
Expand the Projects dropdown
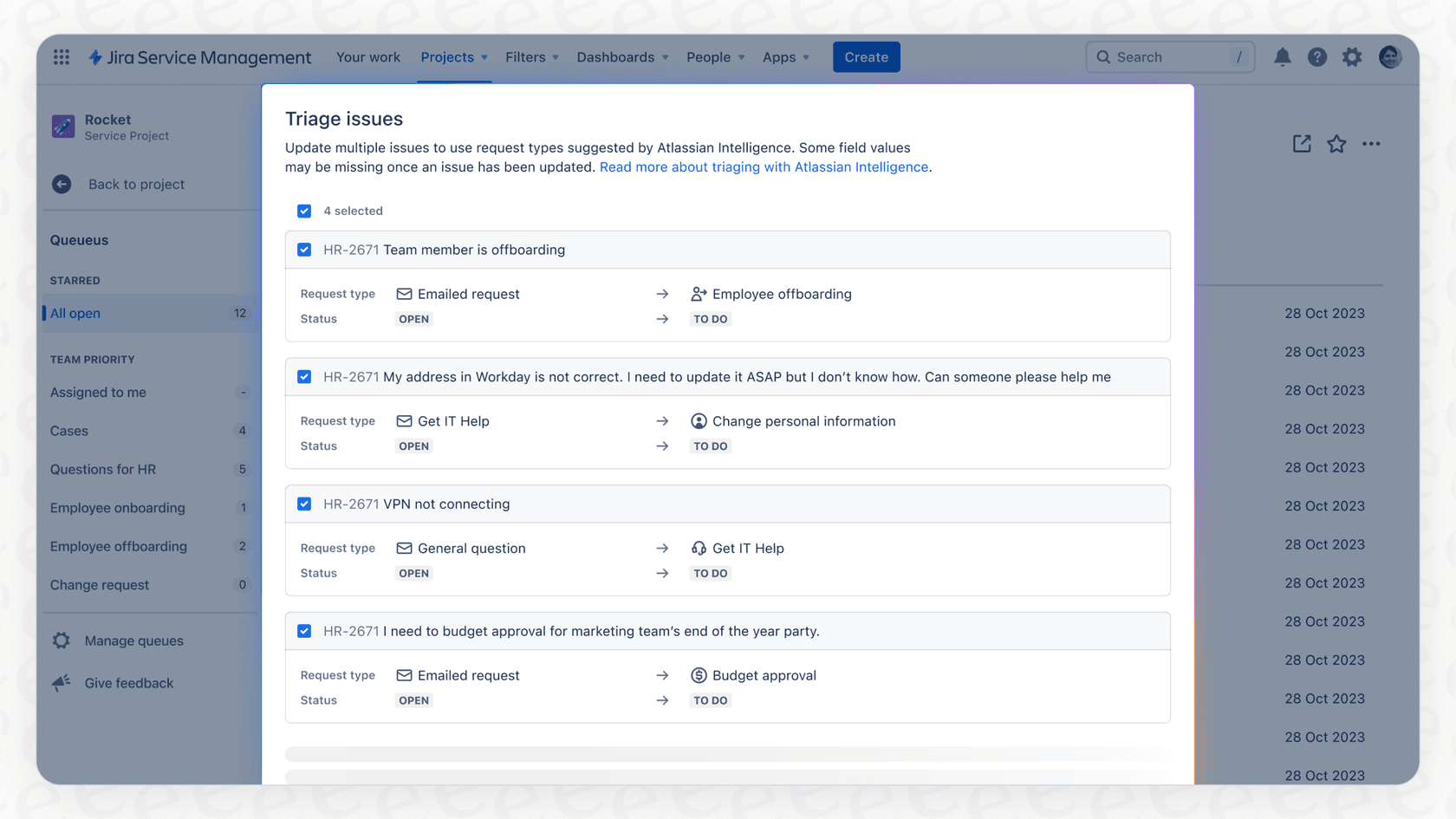tap(453, 57)
